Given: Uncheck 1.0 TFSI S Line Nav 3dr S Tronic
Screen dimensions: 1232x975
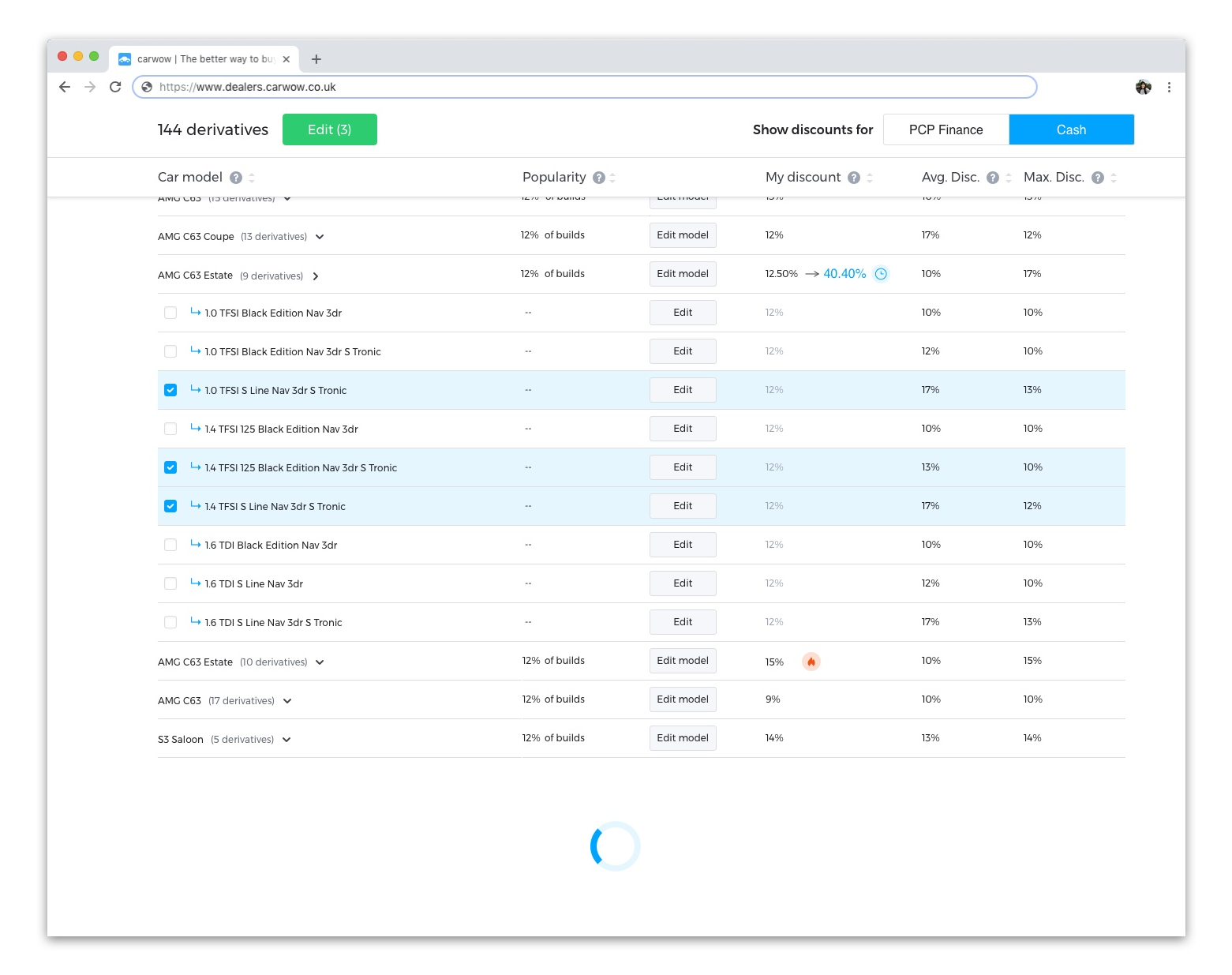Looking at the screenshot, I should [x=170, y=390].
